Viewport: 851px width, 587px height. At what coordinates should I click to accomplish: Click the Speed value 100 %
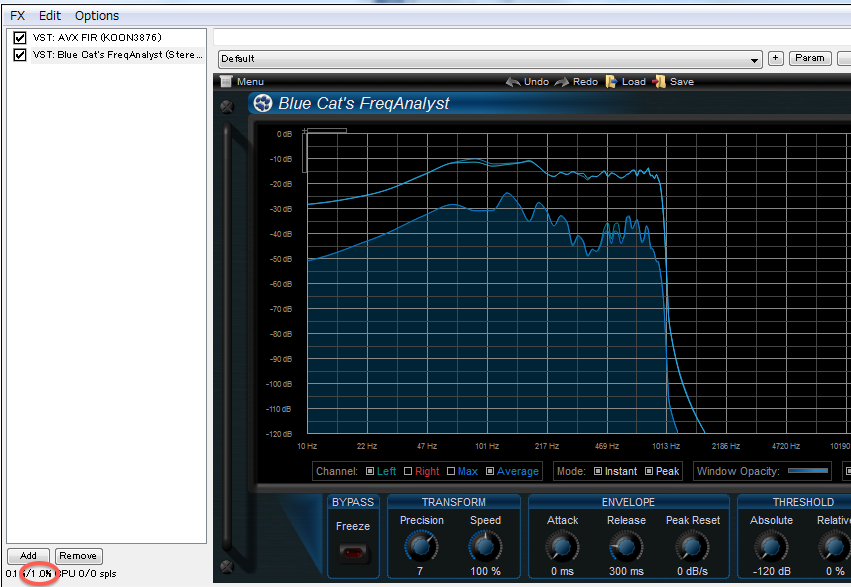(485, 571)
